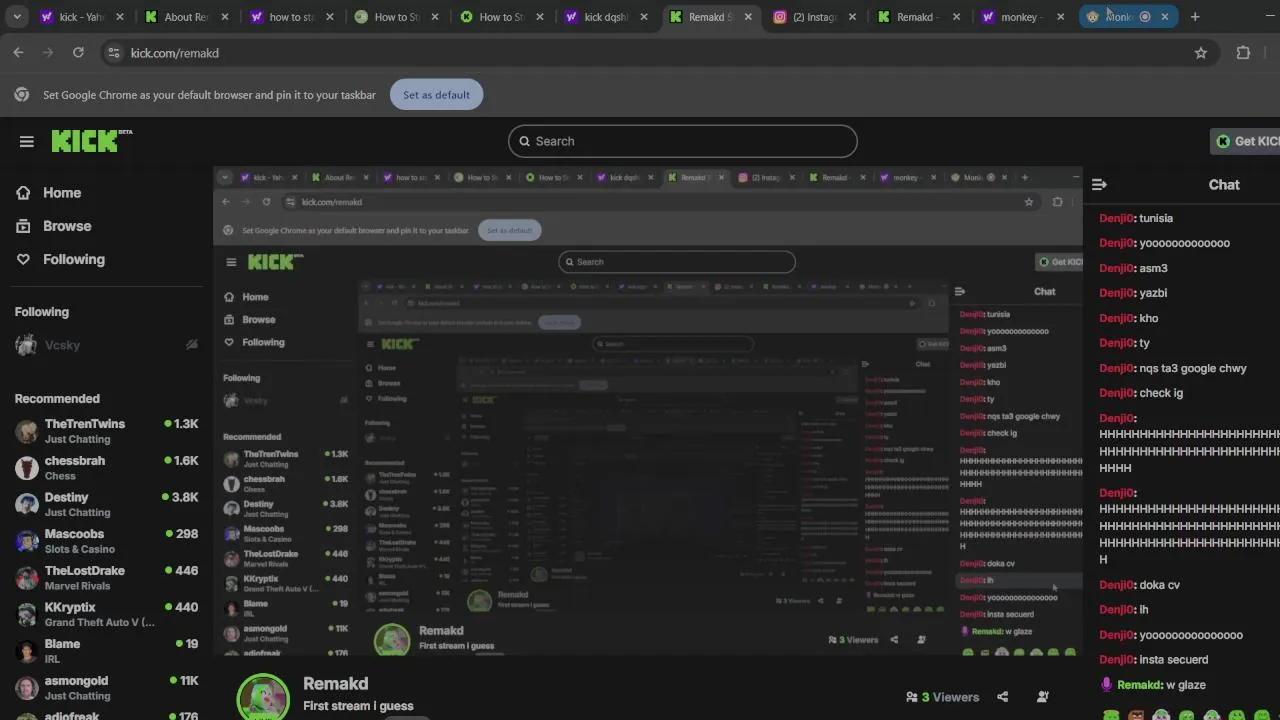Switch to the '(2) Instag' Instagram tab
The width and height of the screenshot is (1280, 720).
(814, 17)
